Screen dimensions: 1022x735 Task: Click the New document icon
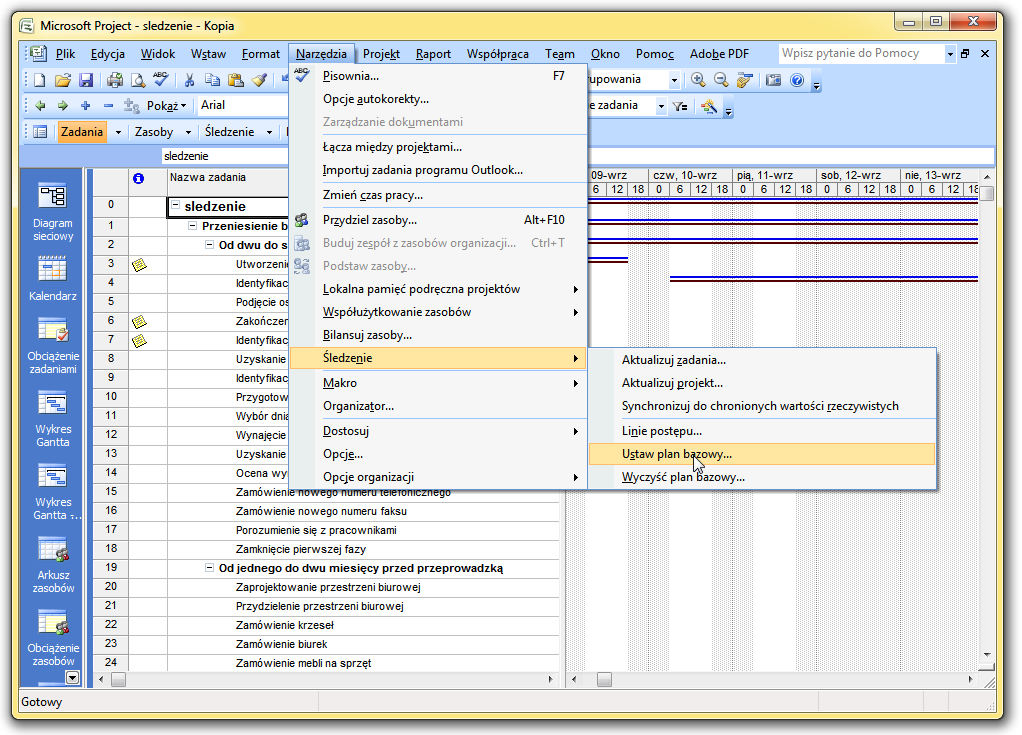click(x=40, y=80)
